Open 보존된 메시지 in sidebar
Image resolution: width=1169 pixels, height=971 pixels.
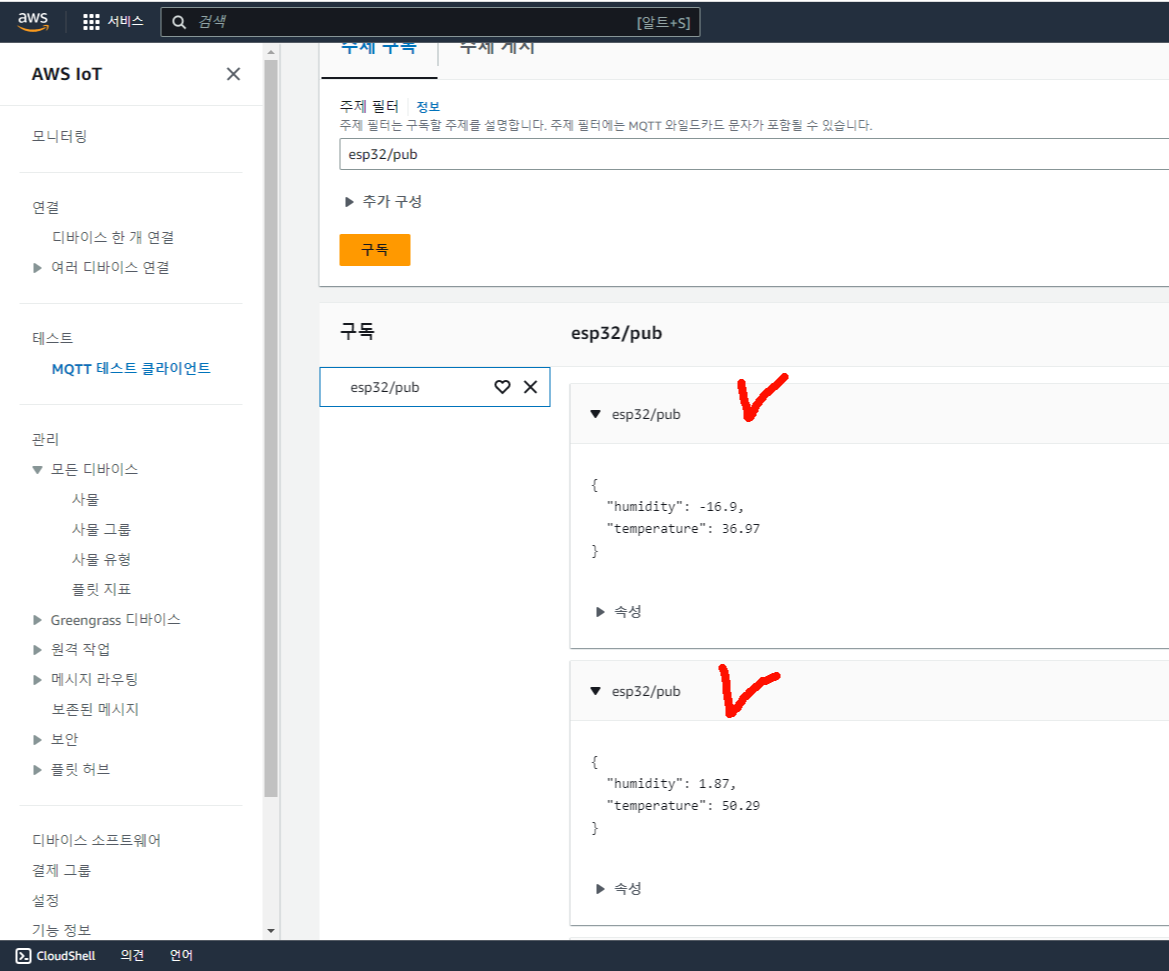click(95, 709)
